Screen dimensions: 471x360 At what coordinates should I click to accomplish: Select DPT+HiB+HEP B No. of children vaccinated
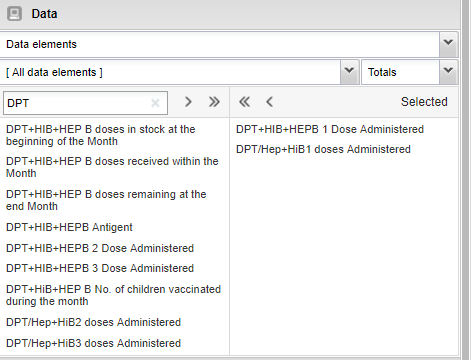(x=114, y=295)
